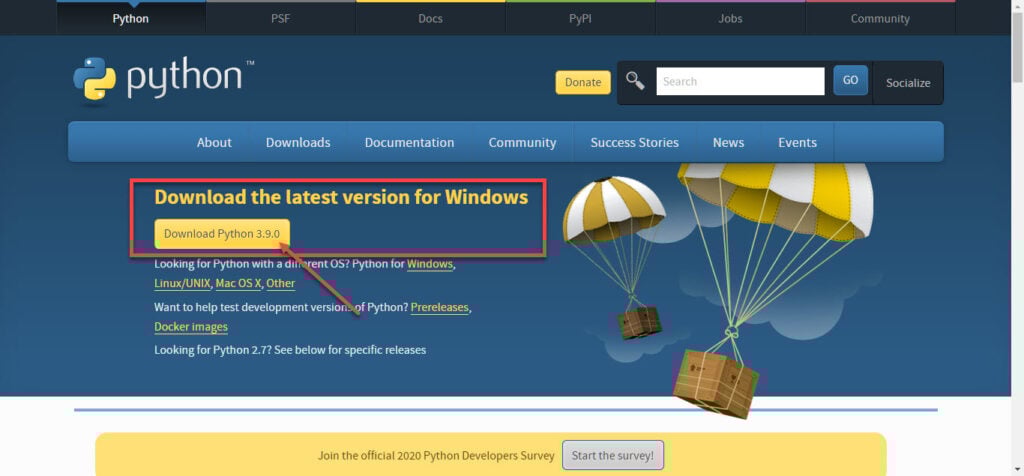1024x476 pixels.
Task: Open the About menu
Action: pos(214,142)
